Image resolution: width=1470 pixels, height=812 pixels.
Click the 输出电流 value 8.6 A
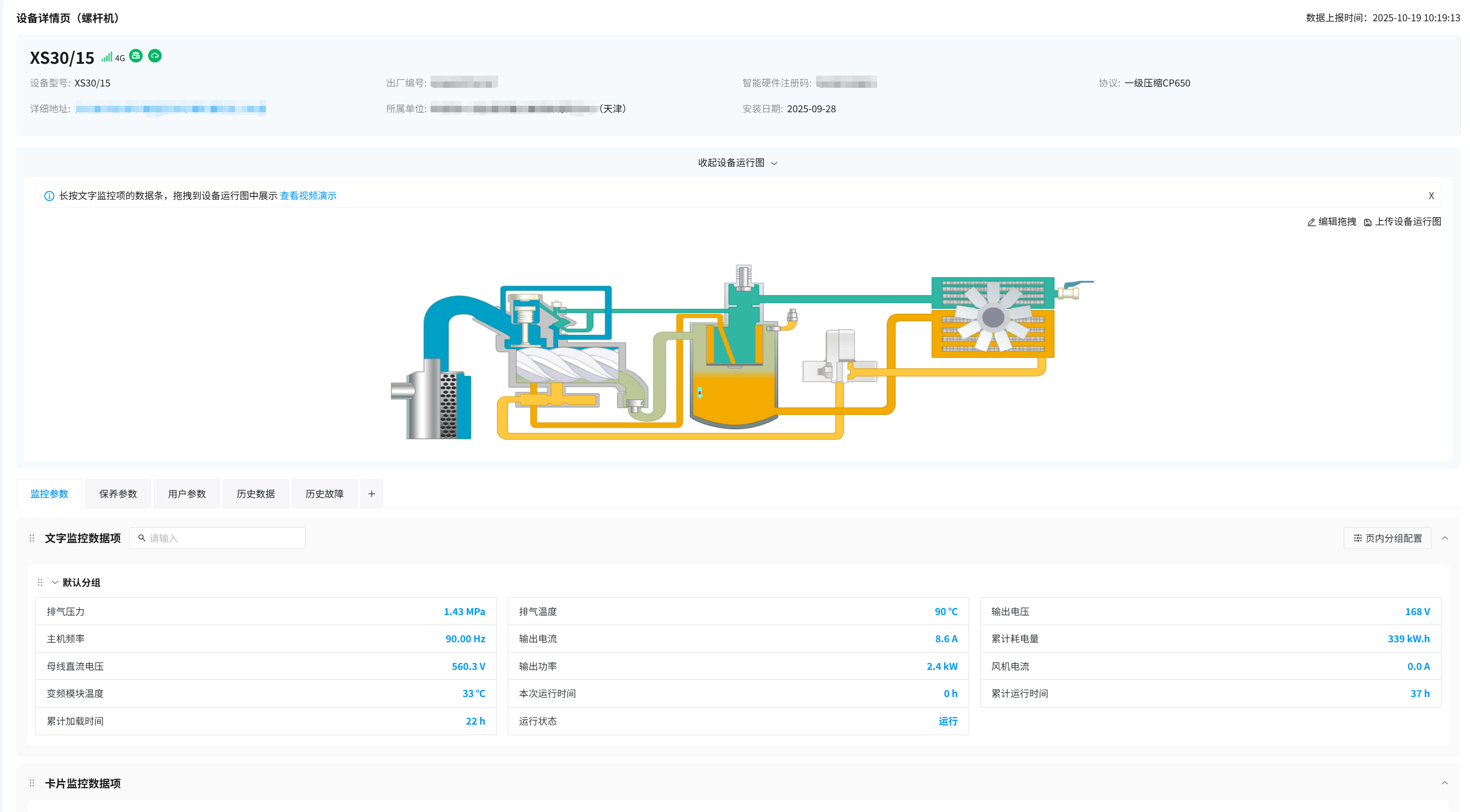(x=946, y=639)
